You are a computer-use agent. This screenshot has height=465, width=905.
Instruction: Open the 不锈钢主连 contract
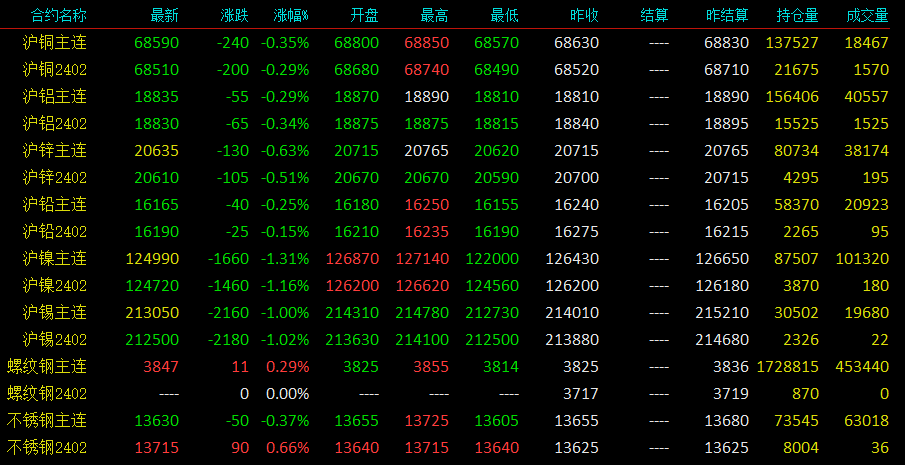(x=47, y=421)
